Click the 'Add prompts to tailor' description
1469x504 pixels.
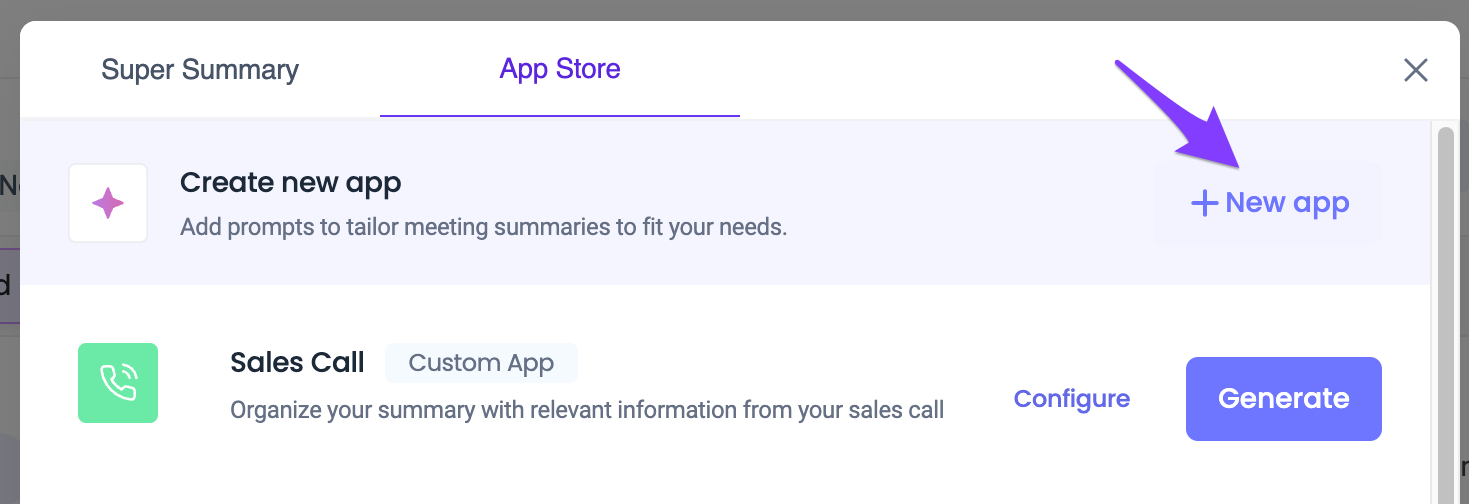click(484, 227)
